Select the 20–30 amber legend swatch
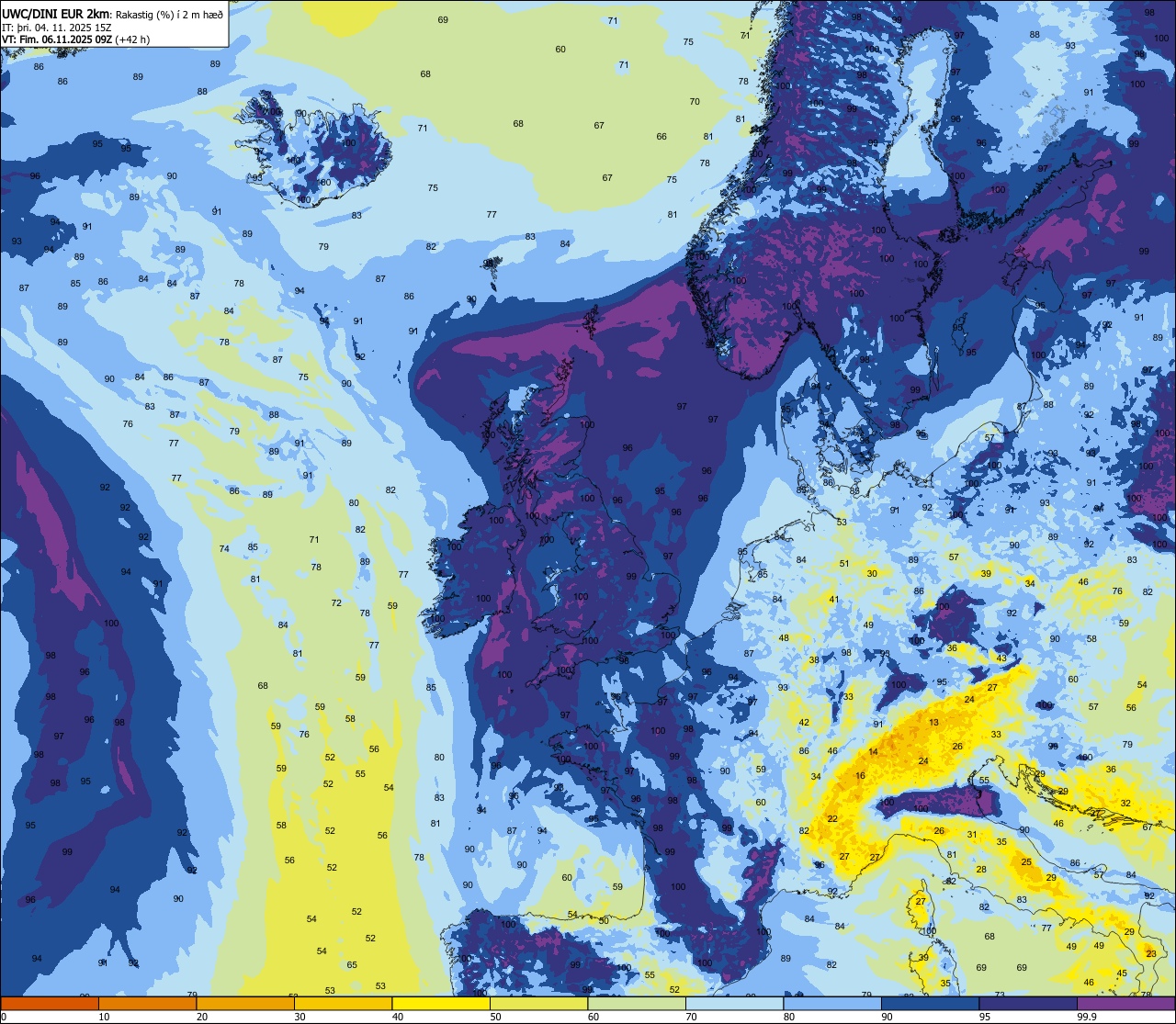Screen dimensions: 1176x1024 click(x=245, y=1003)
